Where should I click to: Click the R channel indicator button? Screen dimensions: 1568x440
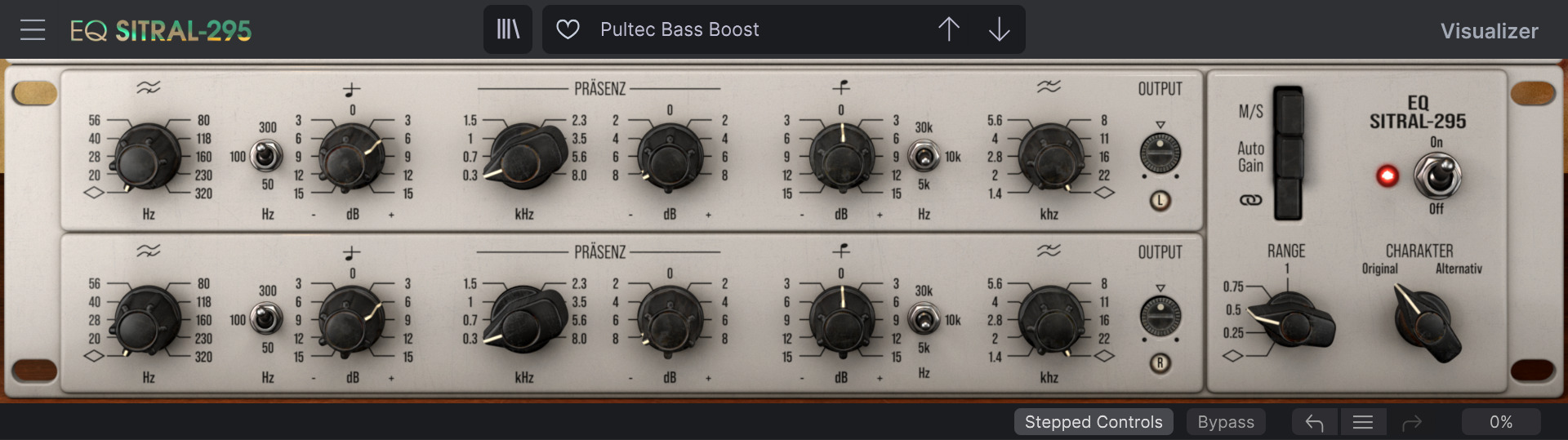pos(1160,363)
